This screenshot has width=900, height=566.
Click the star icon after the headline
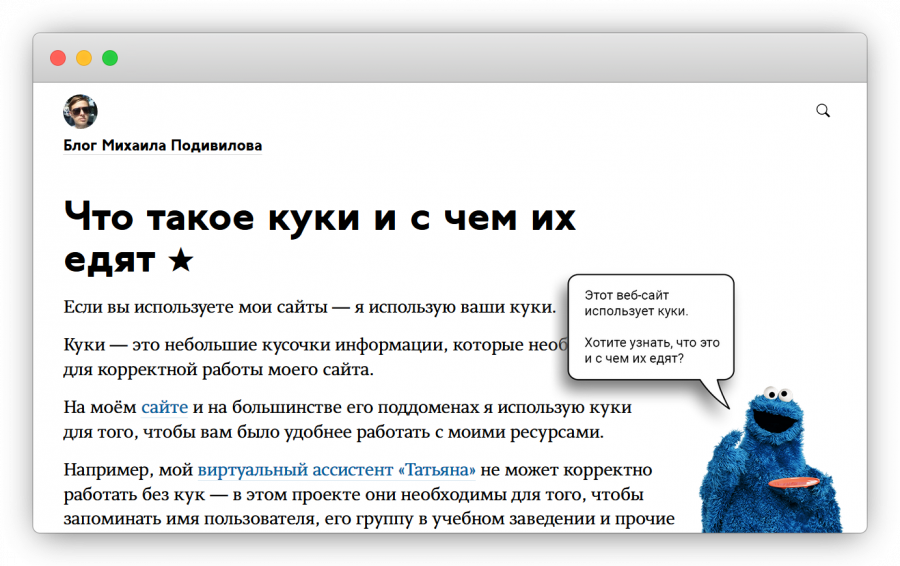click(x=180, y=261)
